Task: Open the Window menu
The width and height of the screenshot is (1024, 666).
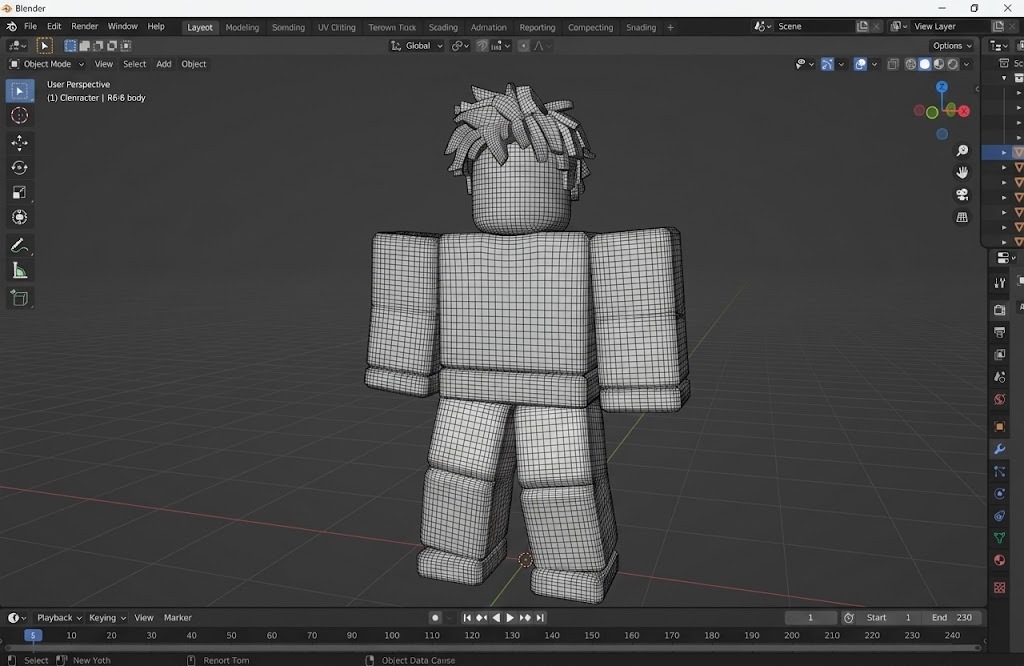Action: coord(123,26)
